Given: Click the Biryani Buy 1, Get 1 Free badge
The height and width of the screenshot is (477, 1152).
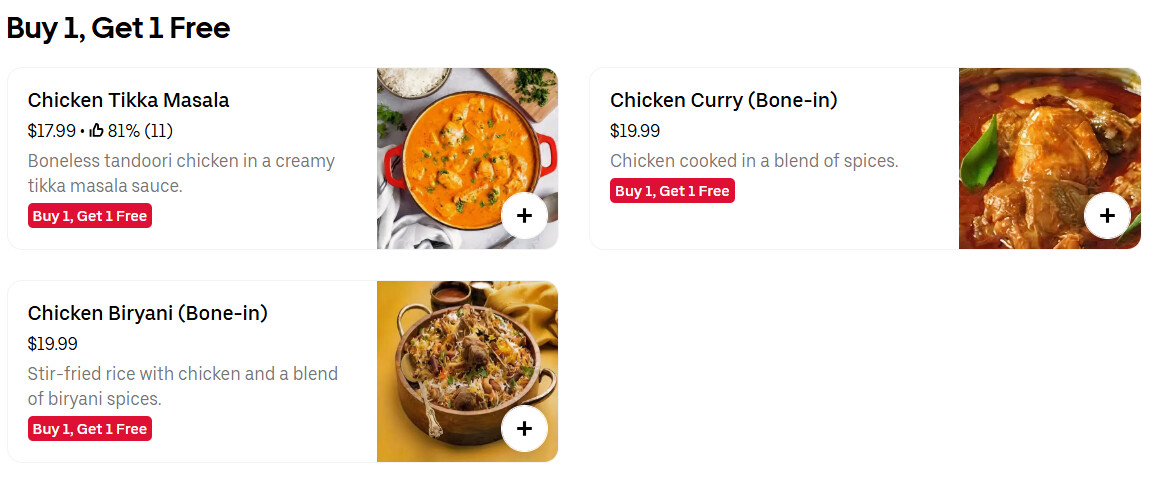Looking at the screenshot, I should tap(90, 429).
